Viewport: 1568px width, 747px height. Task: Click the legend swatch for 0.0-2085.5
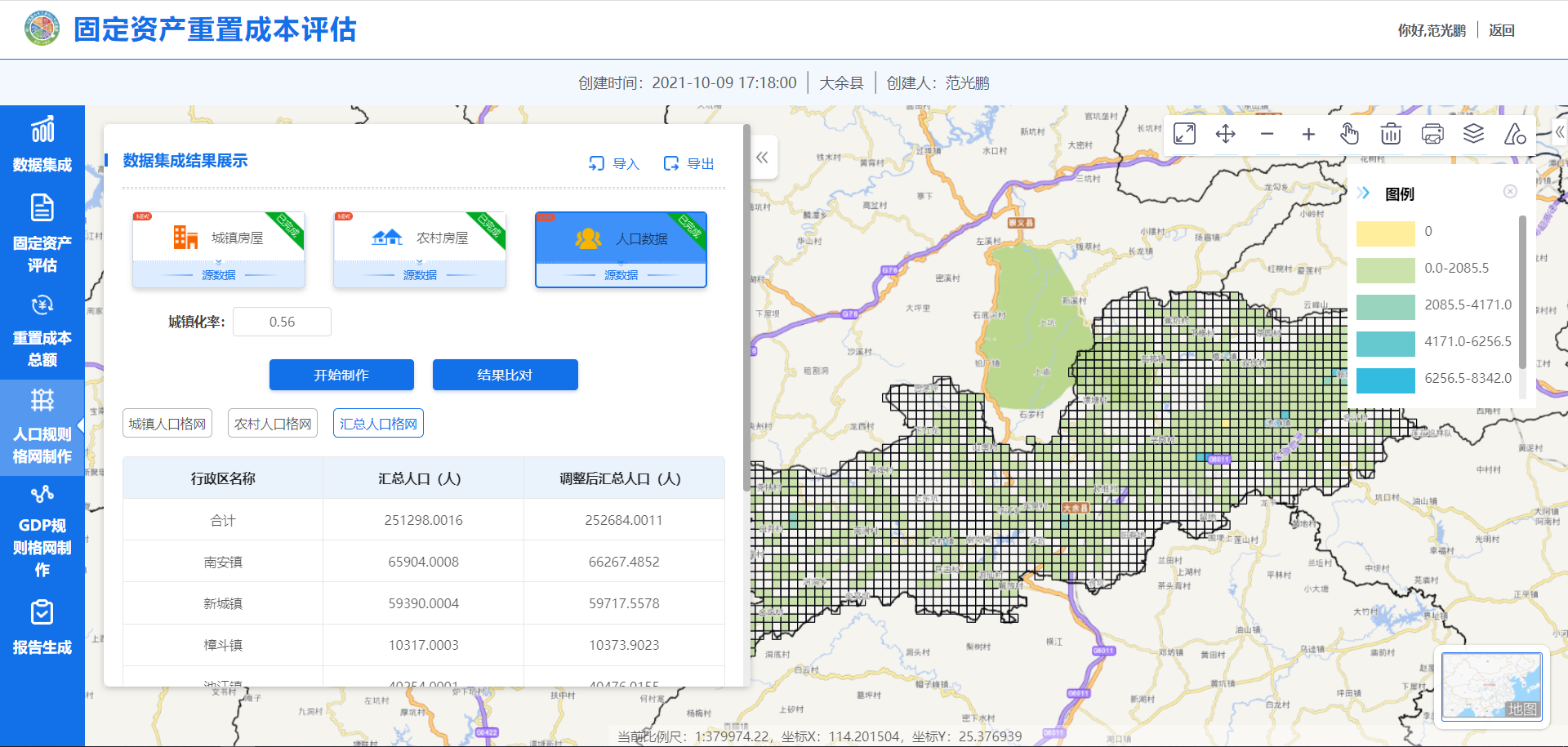point(1386,270)
